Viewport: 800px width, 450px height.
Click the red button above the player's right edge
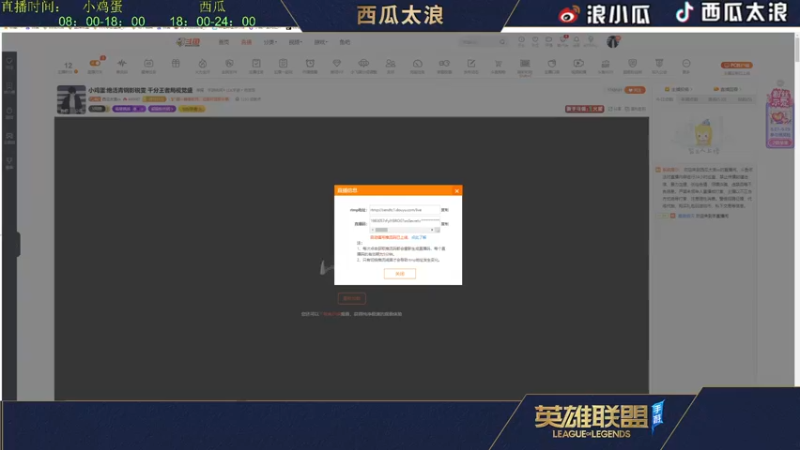click(x=584, y=109)
